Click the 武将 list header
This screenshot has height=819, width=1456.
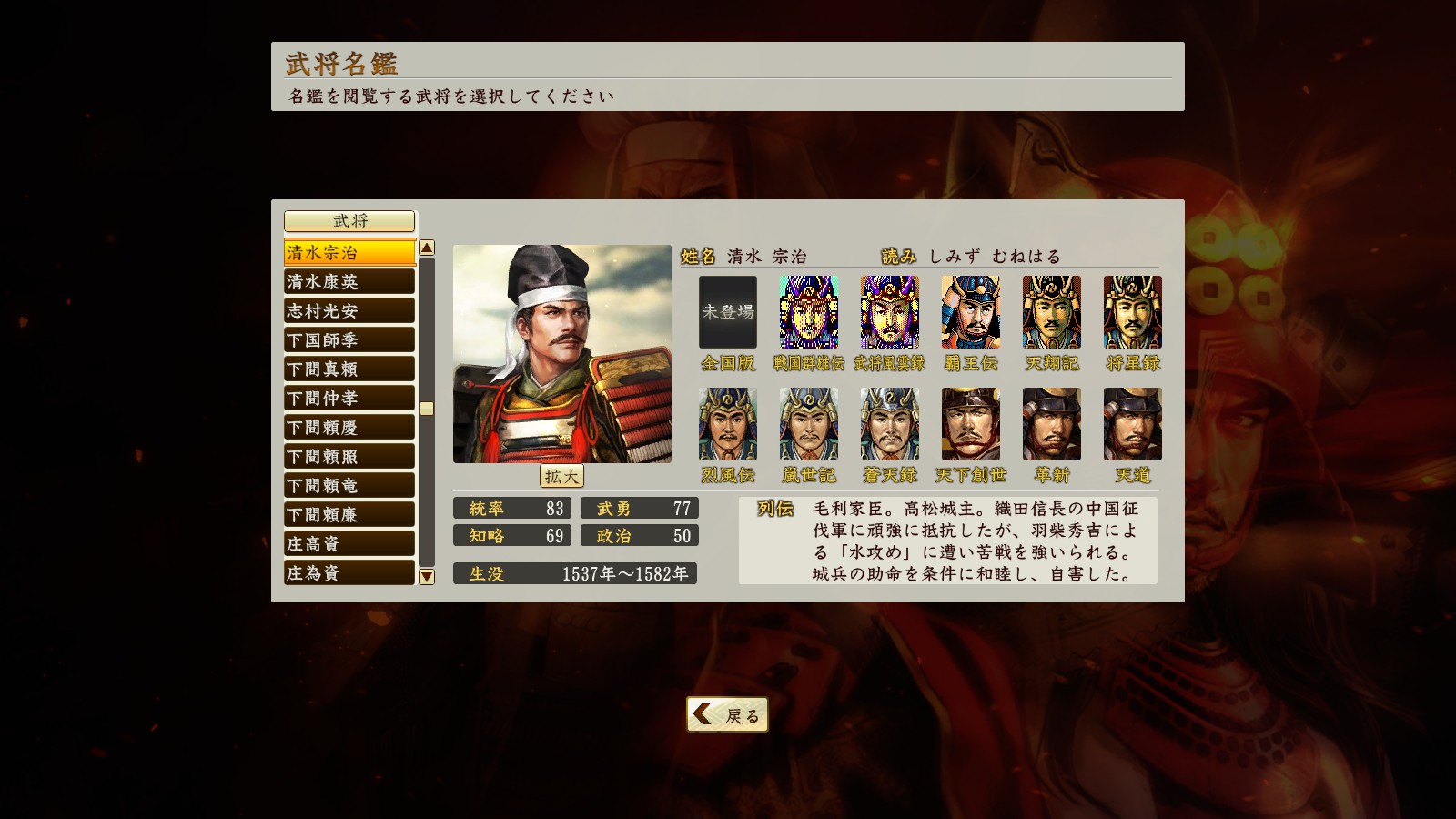point(349,221)
